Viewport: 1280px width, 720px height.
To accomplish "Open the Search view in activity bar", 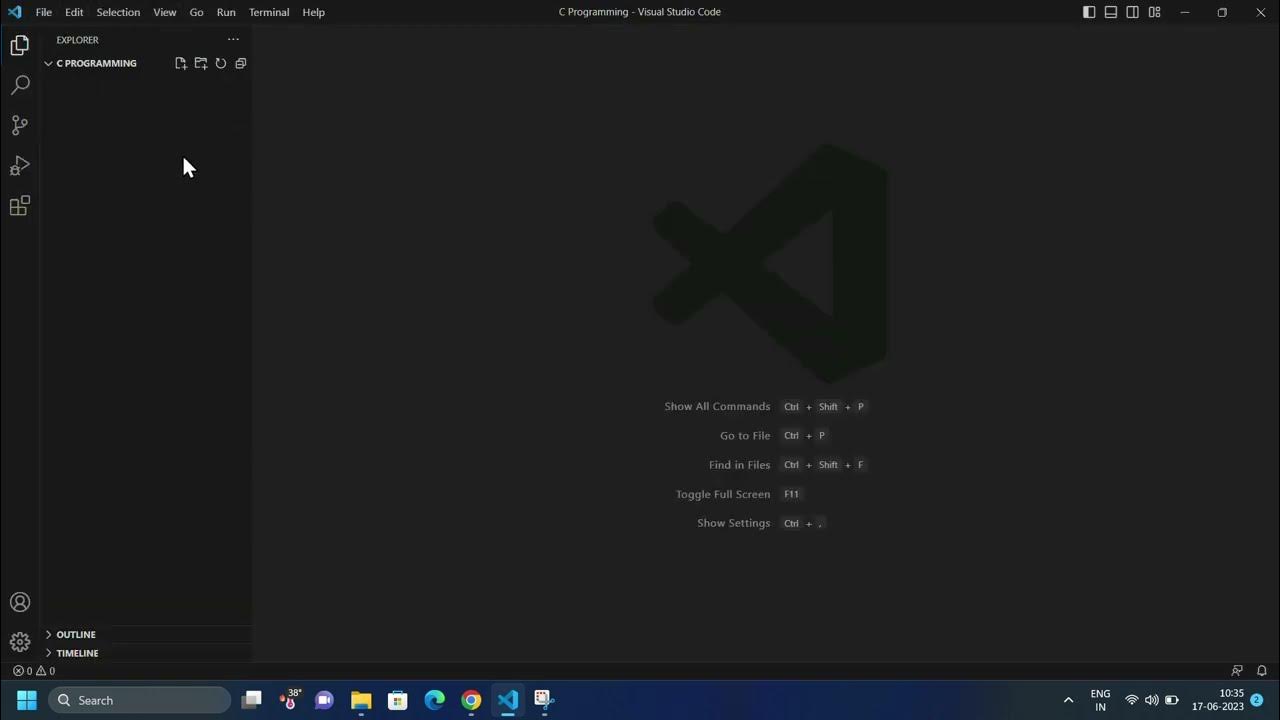I will (20, 85).
